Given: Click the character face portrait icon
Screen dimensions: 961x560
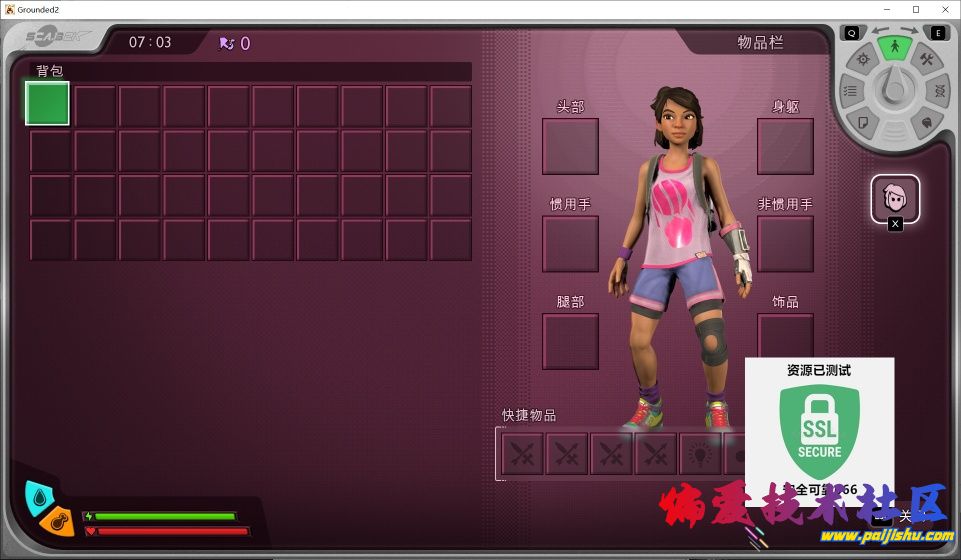Looking at the screenshot, I should (894, 198).
